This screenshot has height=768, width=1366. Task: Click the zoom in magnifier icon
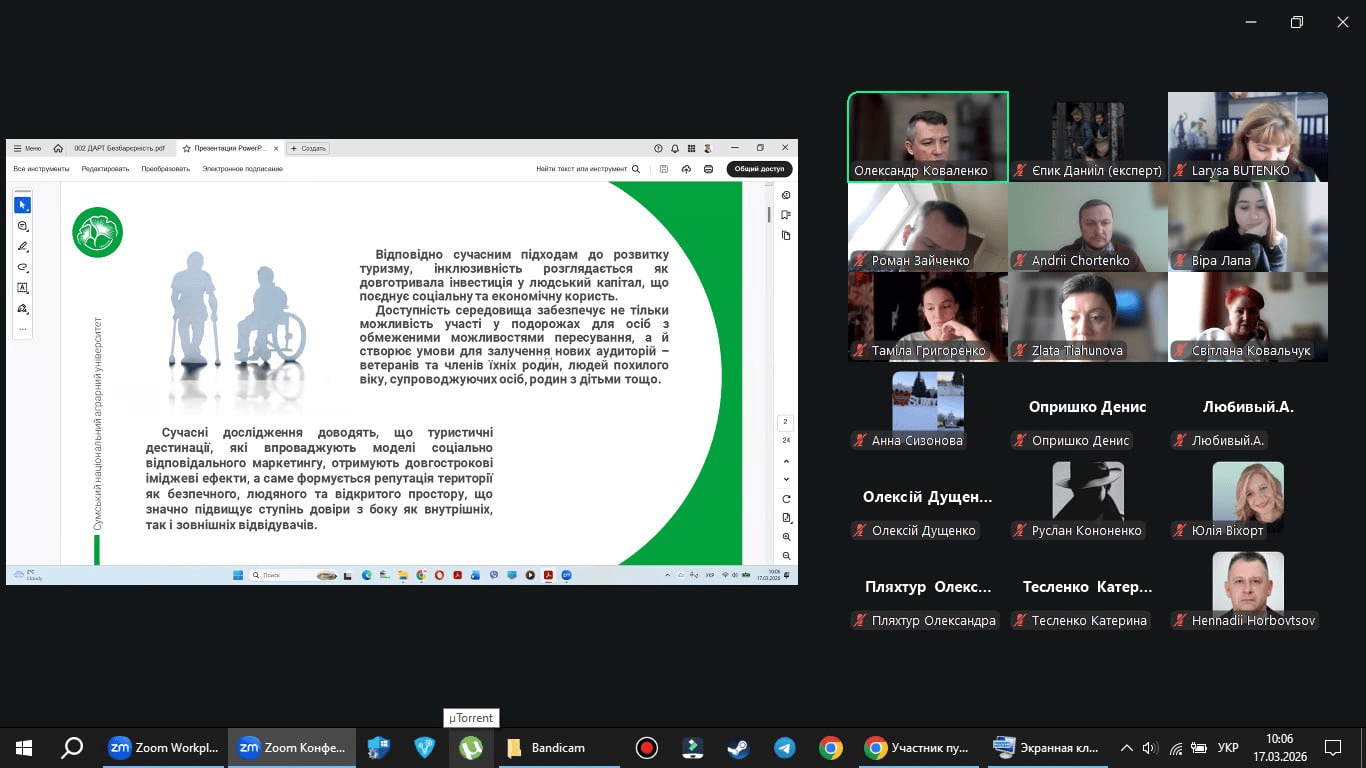click(x=787, y=537)
